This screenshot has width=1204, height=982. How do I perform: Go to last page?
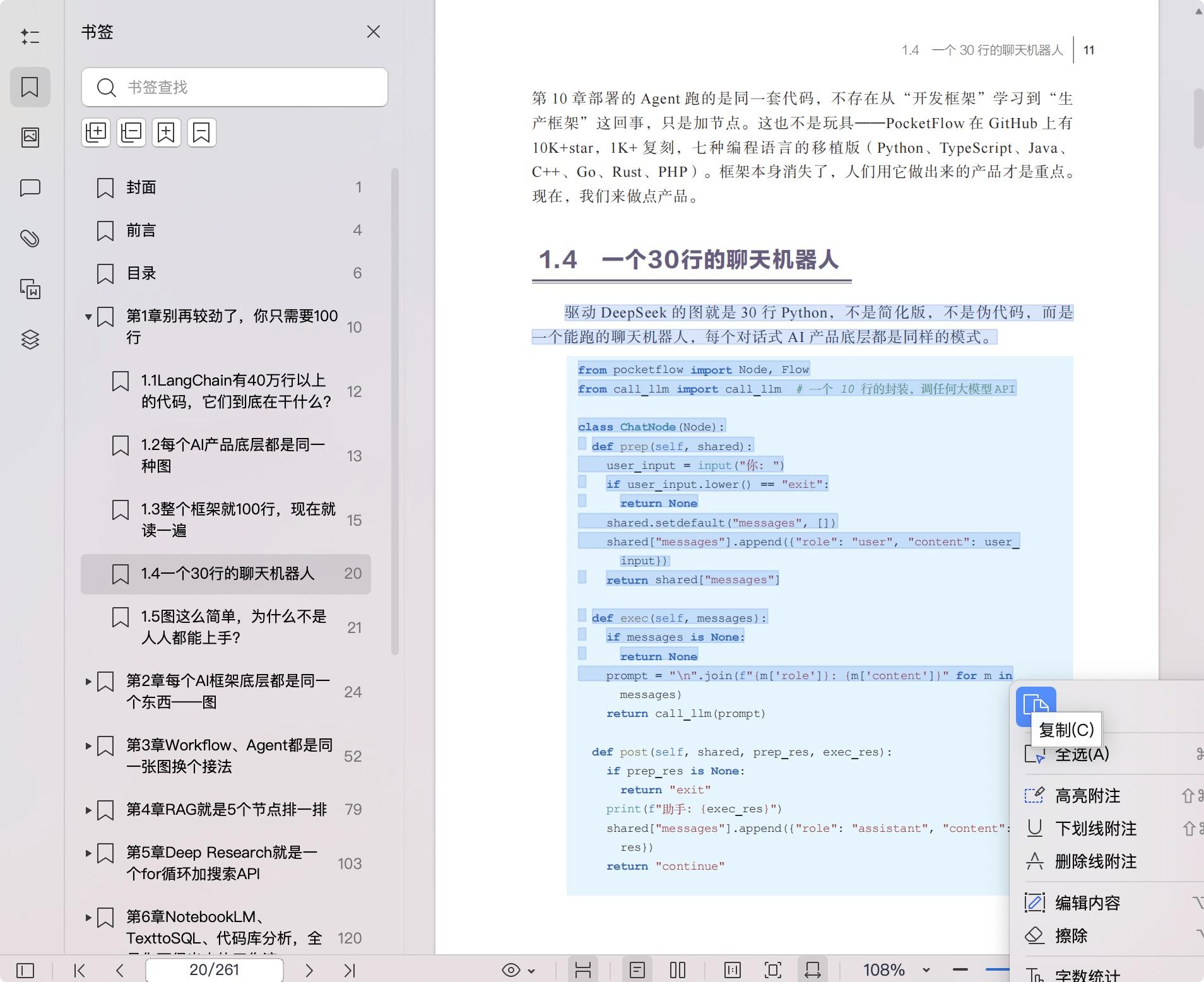350,970
